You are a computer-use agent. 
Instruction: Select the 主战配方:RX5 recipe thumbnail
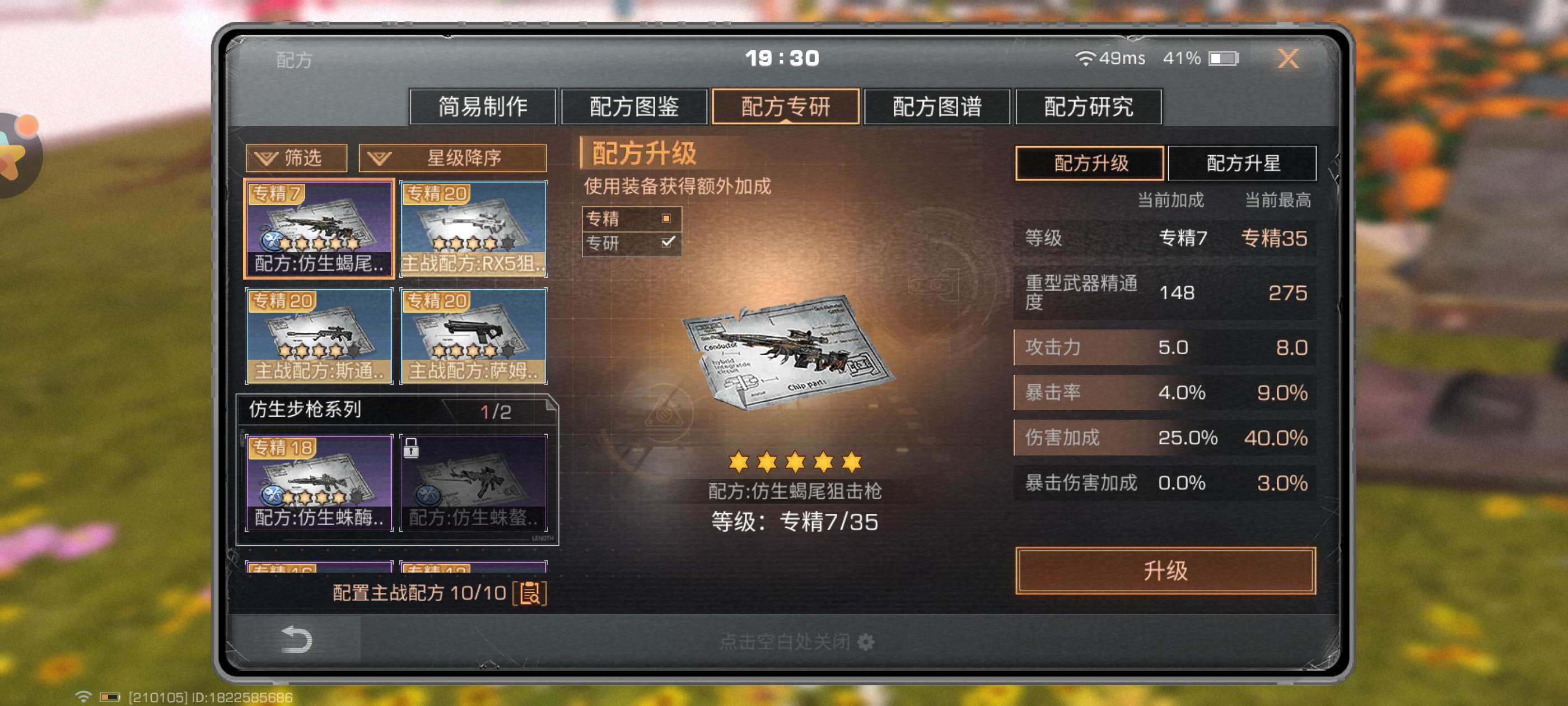point(474,229)
